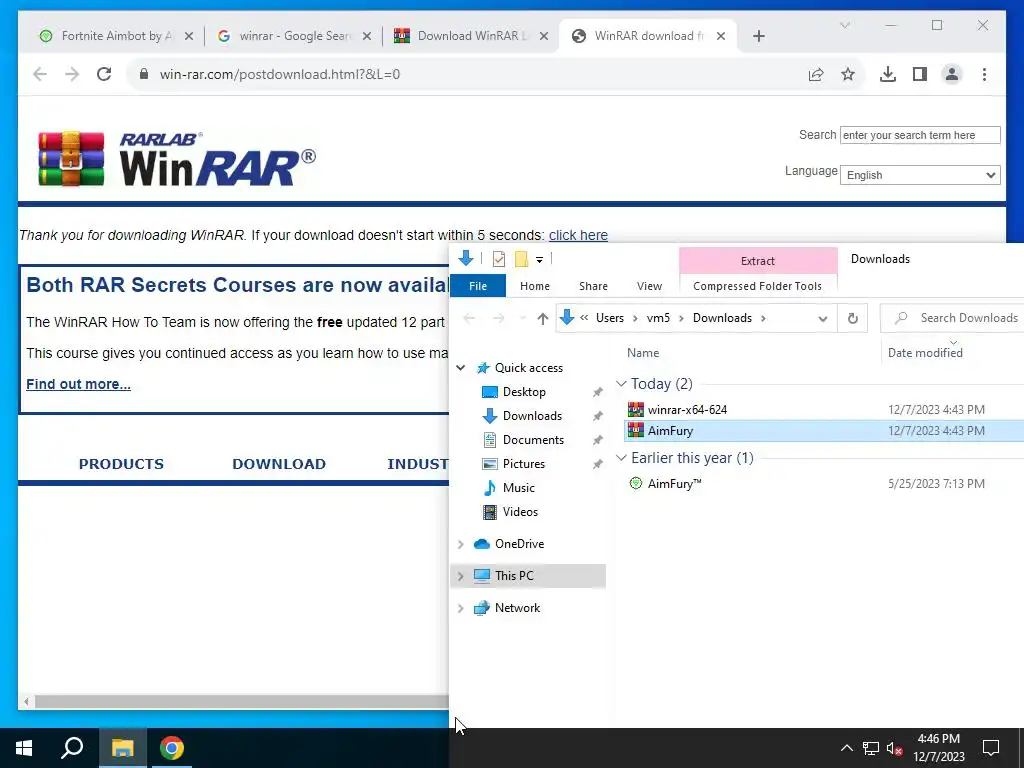Refresh the Downloads folder in Explorer
The image size is (1024, 768).
coord(852,318)
